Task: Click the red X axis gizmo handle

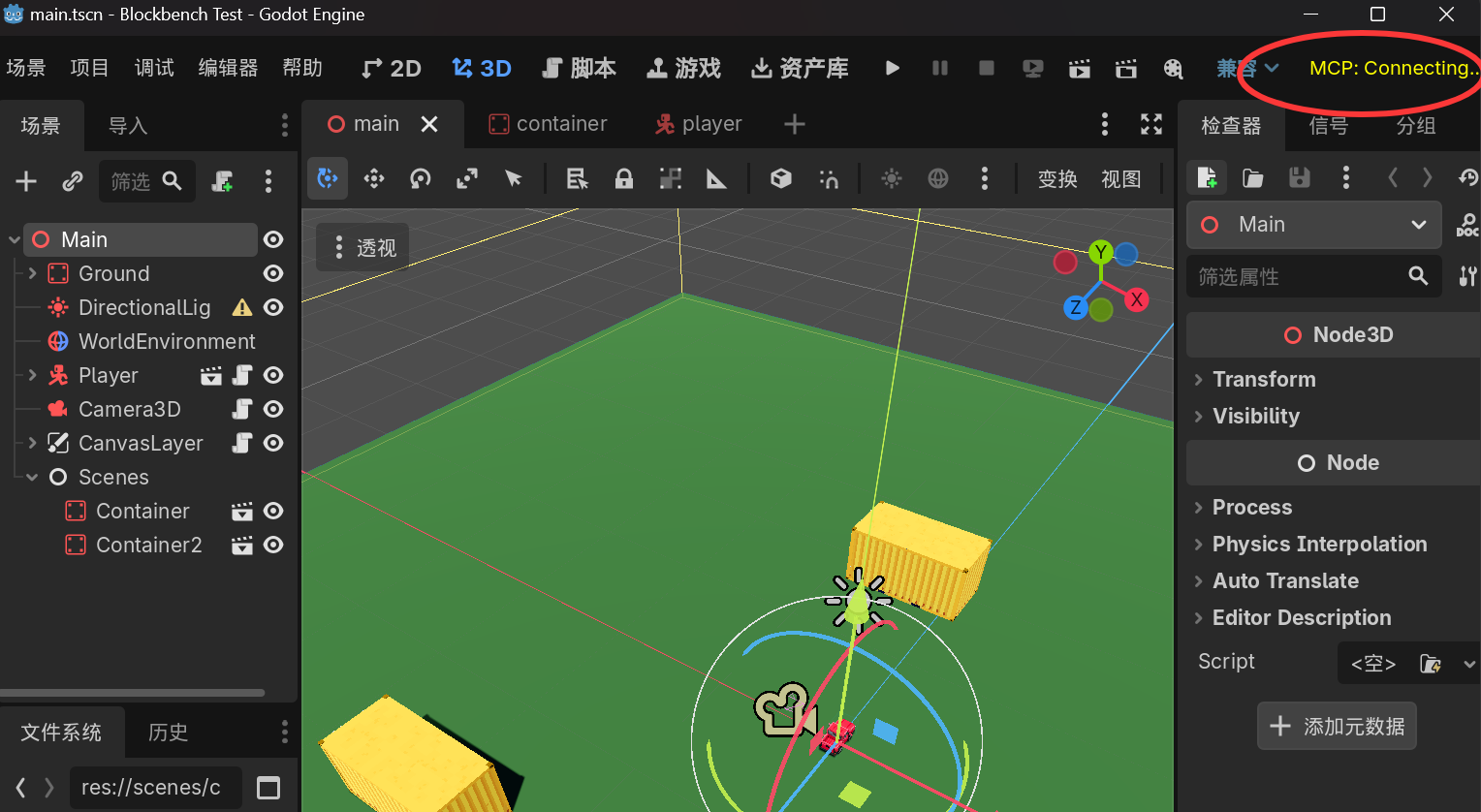Action: [1137, 299]
